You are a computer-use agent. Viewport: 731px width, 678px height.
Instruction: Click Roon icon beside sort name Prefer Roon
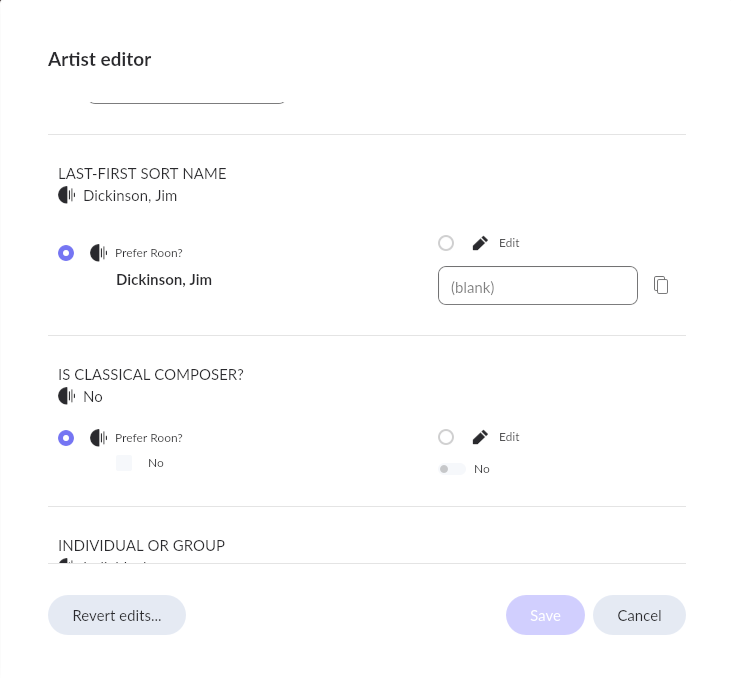pos(98,253)
